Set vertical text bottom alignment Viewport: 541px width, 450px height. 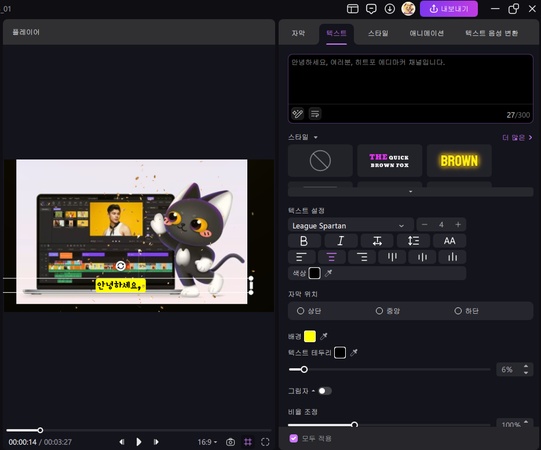pos(452,257)
